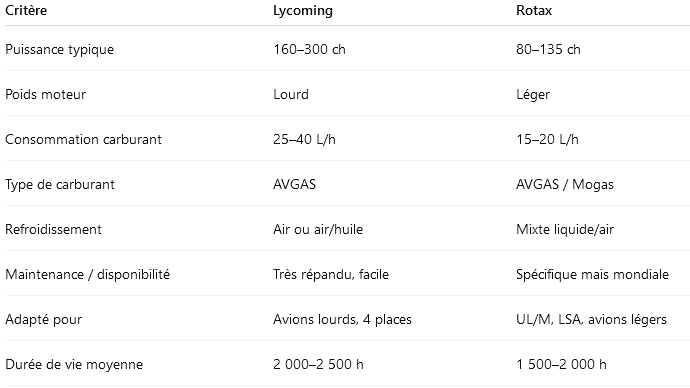The image size is (690, 388).
Task: Select the Poids moteur row label
Action: [45, 94]
